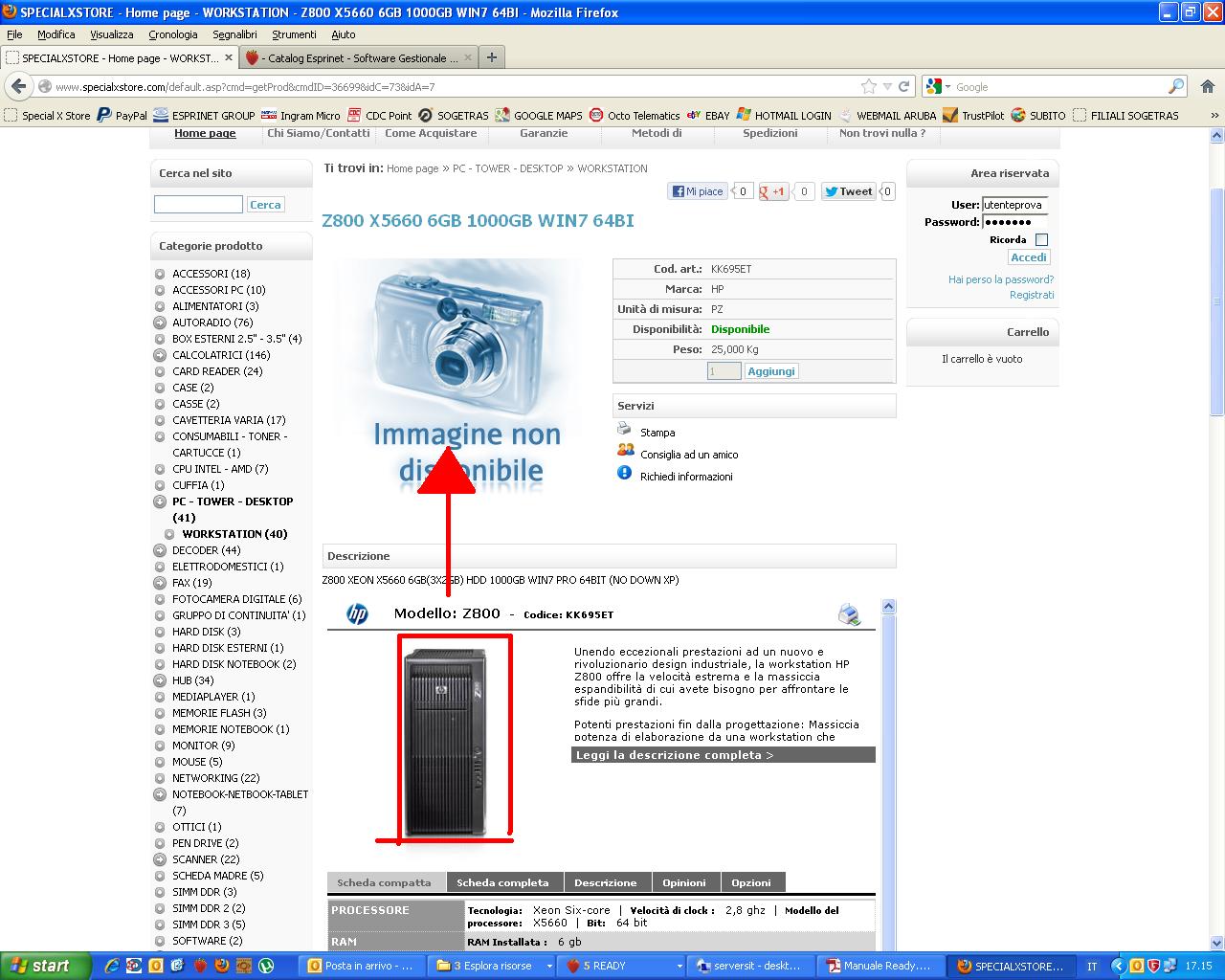Viewport: 1225px width, 980px height.
Task: Open the Strumenti menu
Action: (x=294, y=34)
